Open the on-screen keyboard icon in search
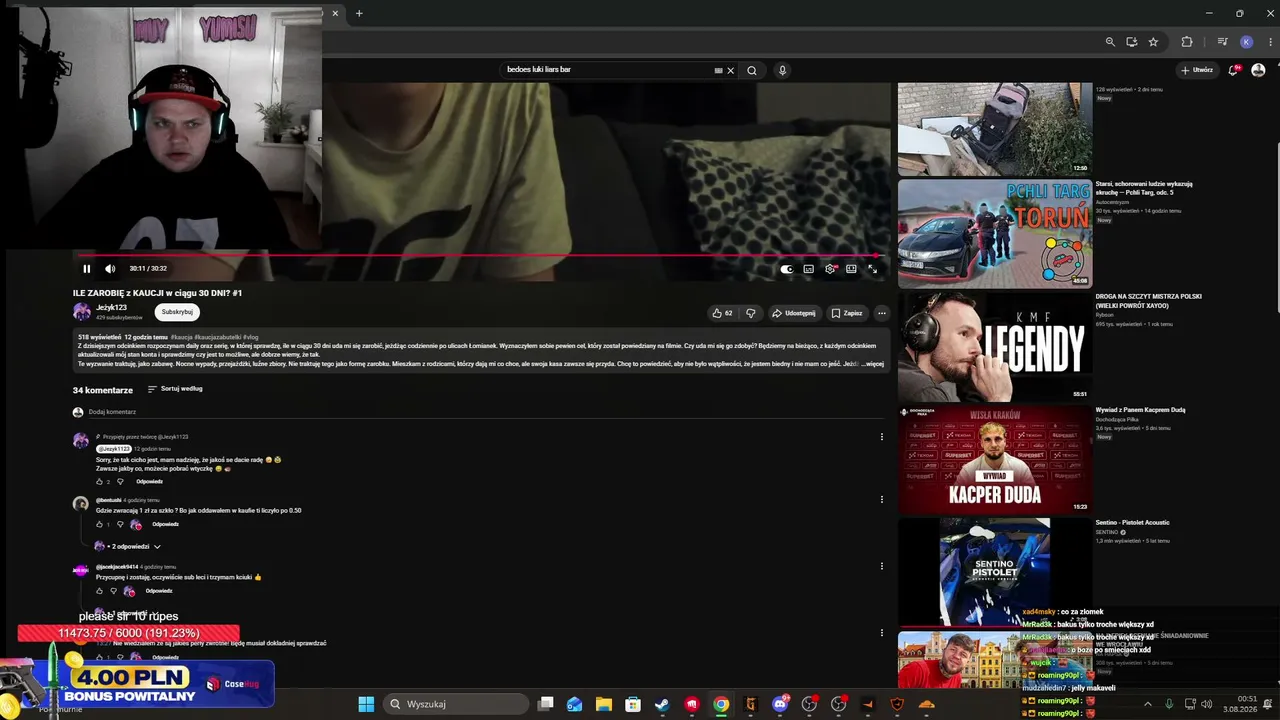Viewport: 1280px width, 720px height. click(718, 70)
